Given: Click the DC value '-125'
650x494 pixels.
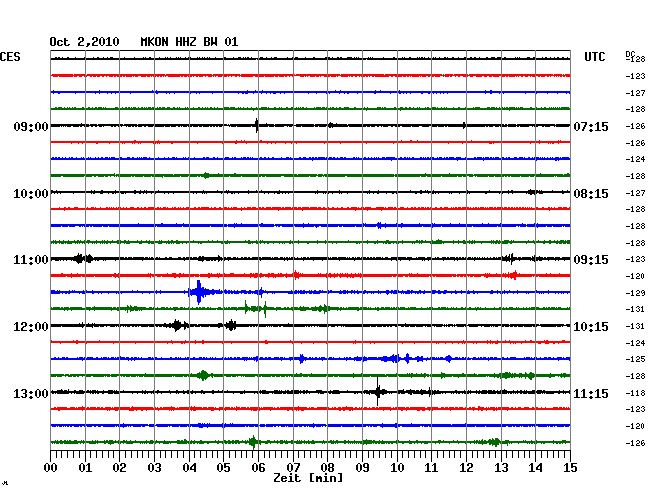Looking at the screenshot, I should [x=635, y=359].
